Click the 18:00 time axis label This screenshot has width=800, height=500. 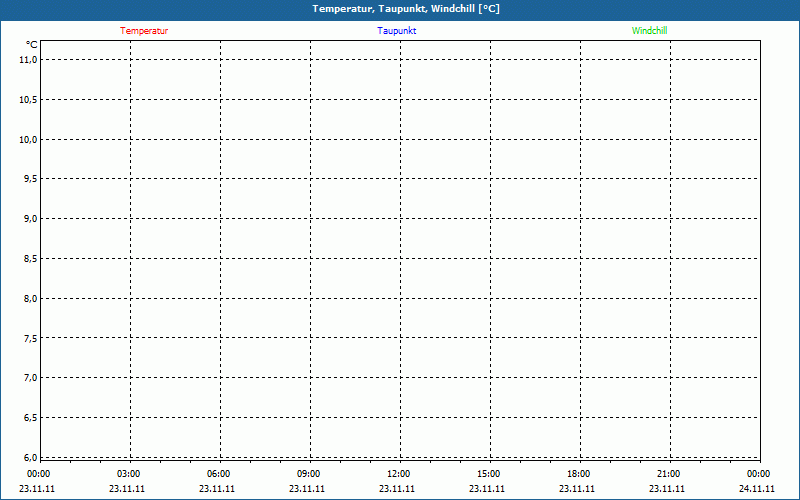point(579,474)
